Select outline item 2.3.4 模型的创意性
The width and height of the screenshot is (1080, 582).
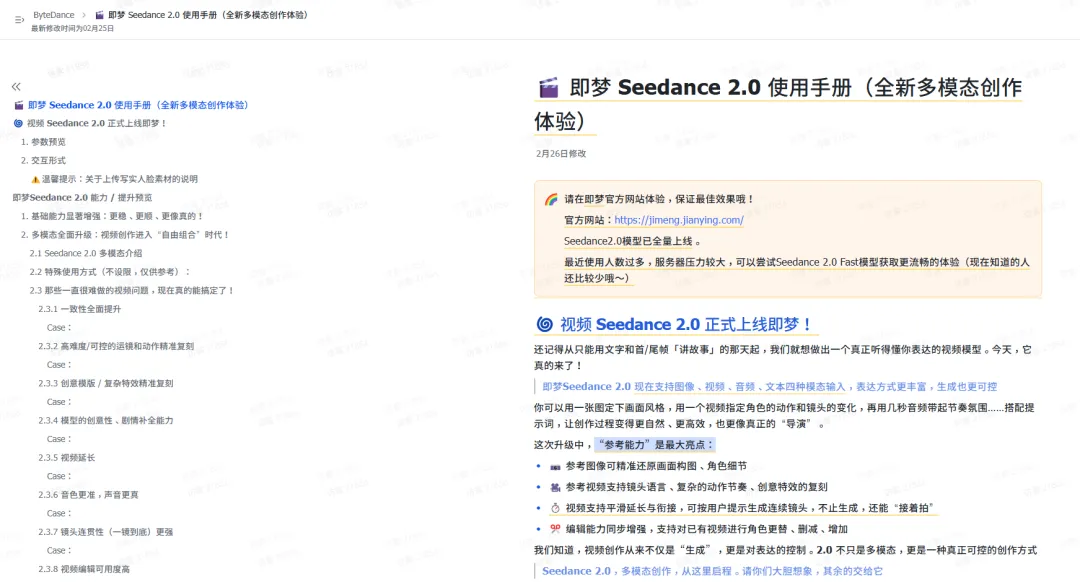point(106,421)
